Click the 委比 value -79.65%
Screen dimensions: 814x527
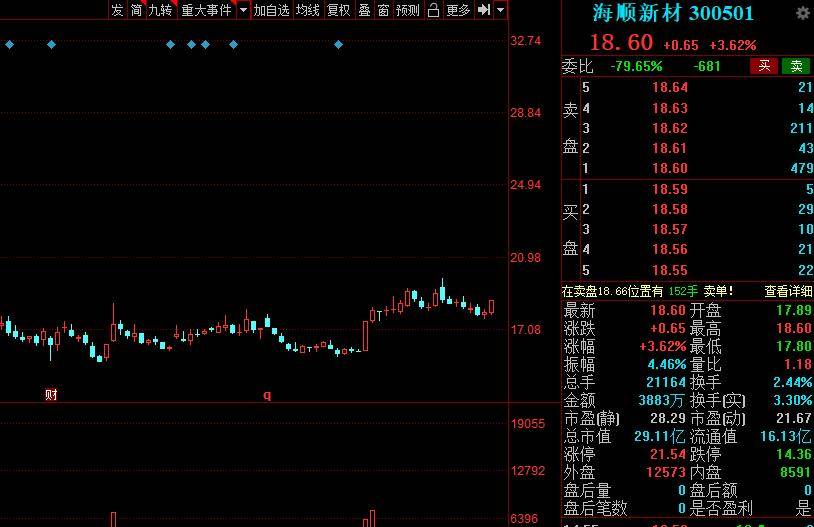pyautogui.click(x=636, y=66)
